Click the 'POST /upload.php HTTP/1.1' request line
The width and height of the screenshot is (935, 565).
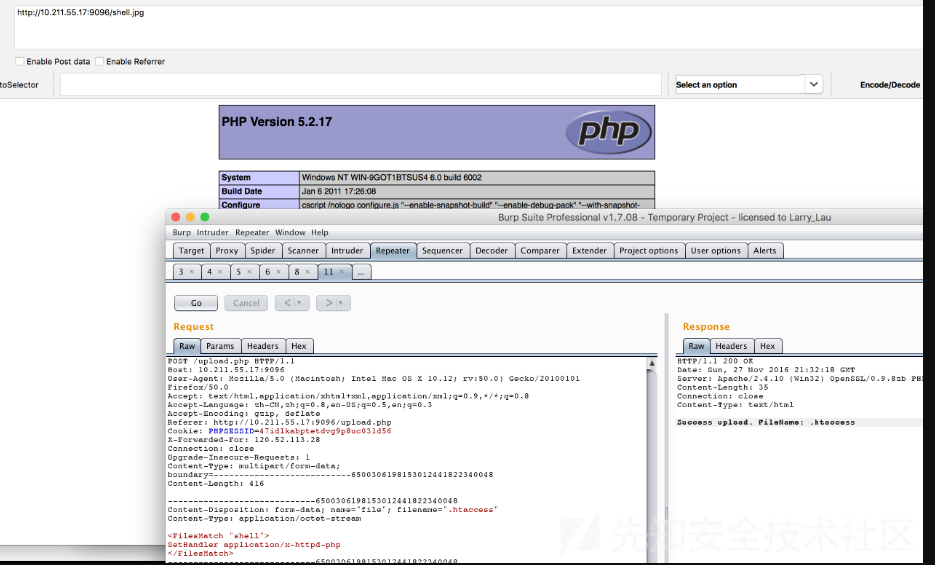231,361
